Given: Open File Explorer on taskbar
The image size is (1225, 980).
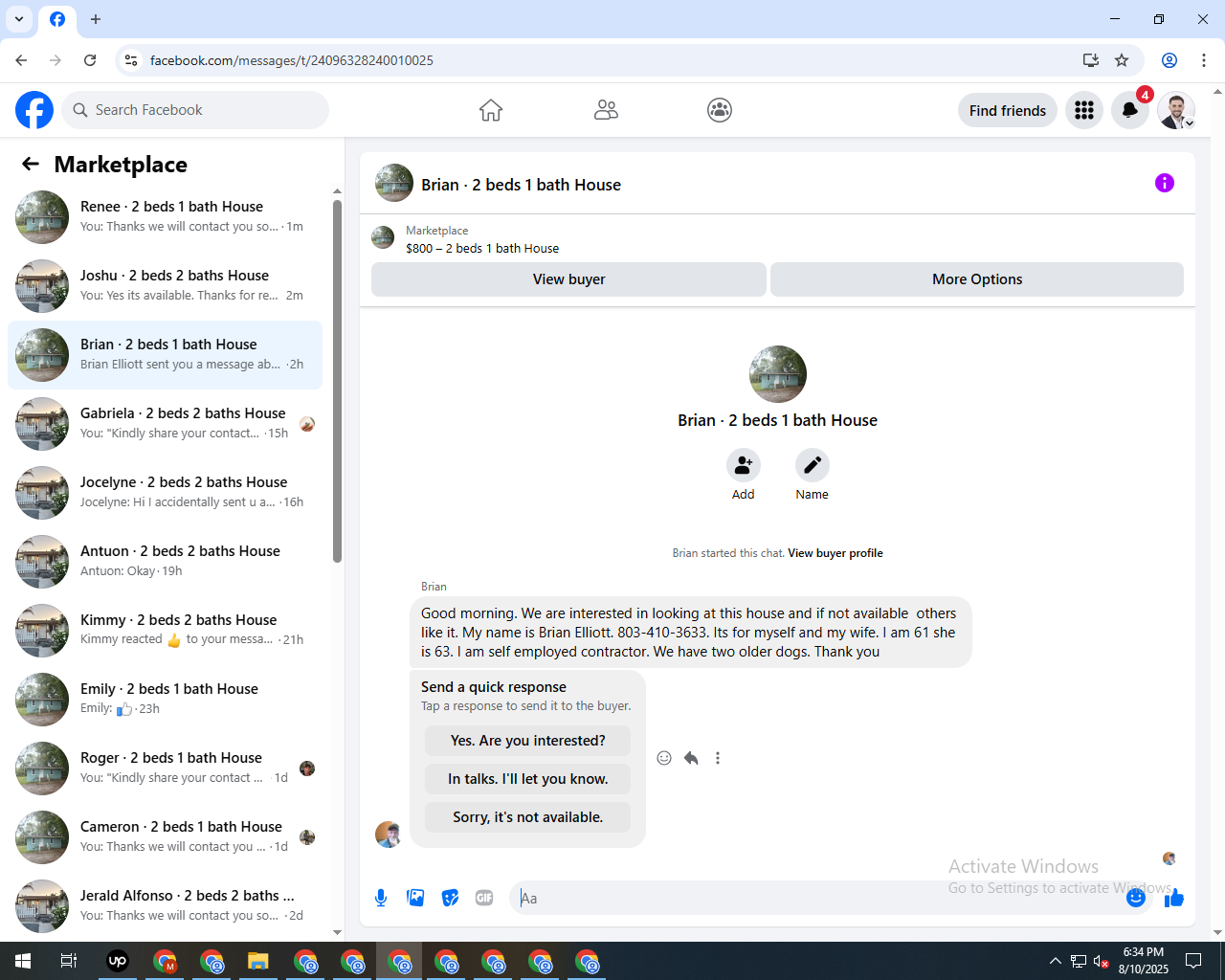Looking at the screenshot, I should (258, 961).
